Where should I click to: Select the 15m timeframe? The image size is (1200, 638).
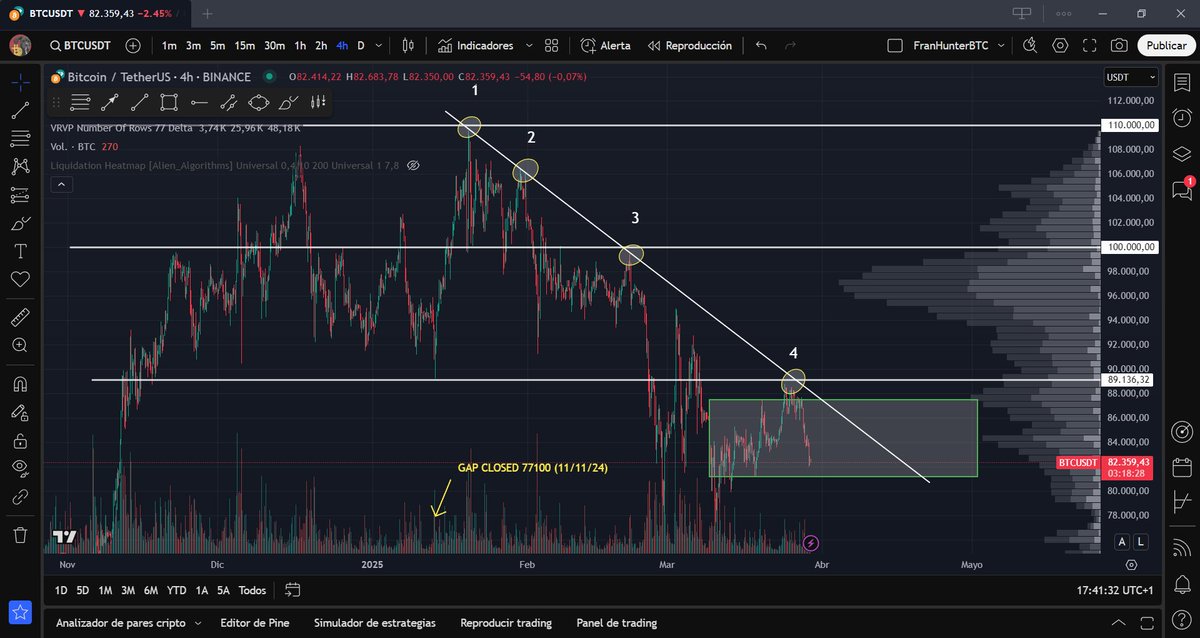(244, 45)
